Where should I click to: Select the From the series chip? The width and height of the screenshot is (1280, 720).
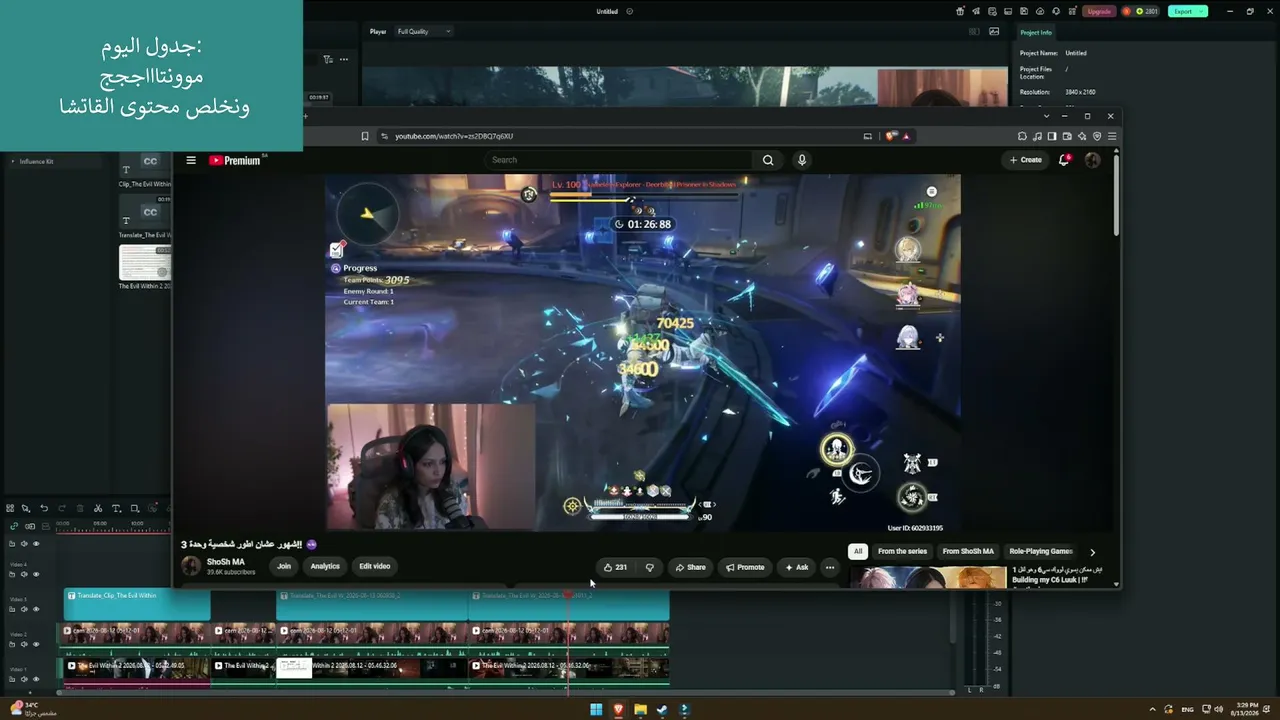click(902, 551)
